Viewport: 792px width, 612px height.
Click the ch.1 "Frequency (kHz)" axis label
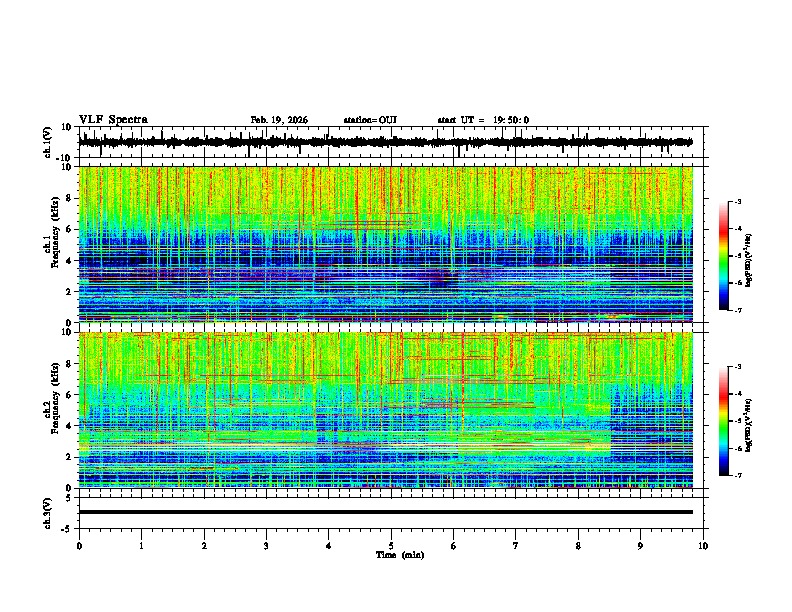pos(55,232)
